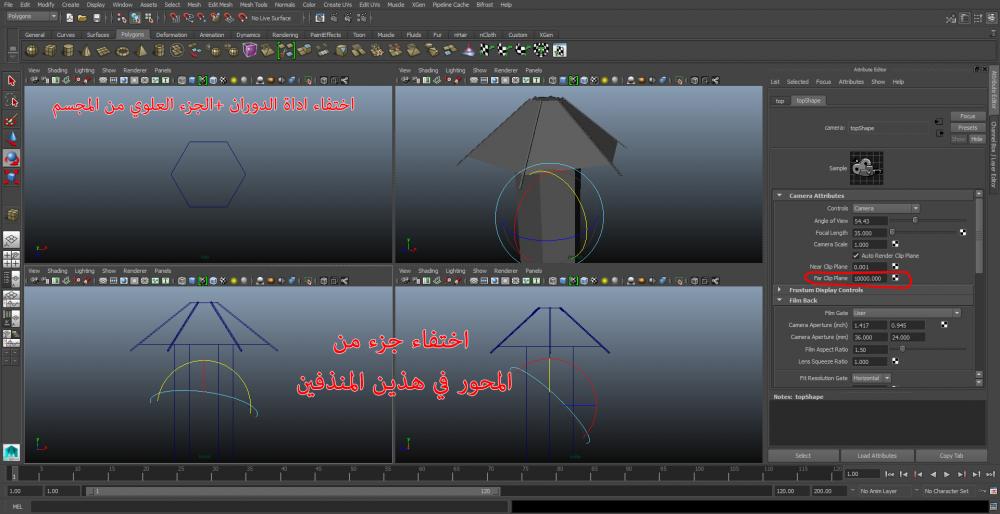Switch to four-view panel layout

[x=11, y=259]
